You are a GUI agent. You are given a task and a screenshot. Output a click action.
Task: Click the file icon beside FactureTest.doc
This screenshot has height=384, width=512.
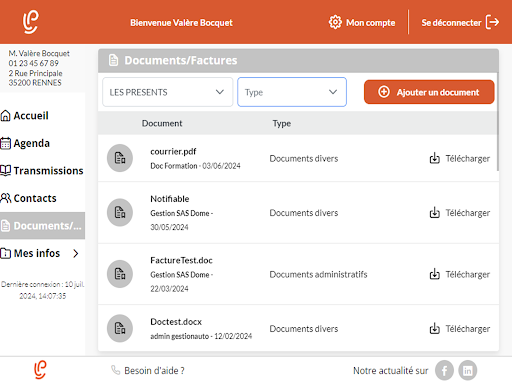point(120,274)
